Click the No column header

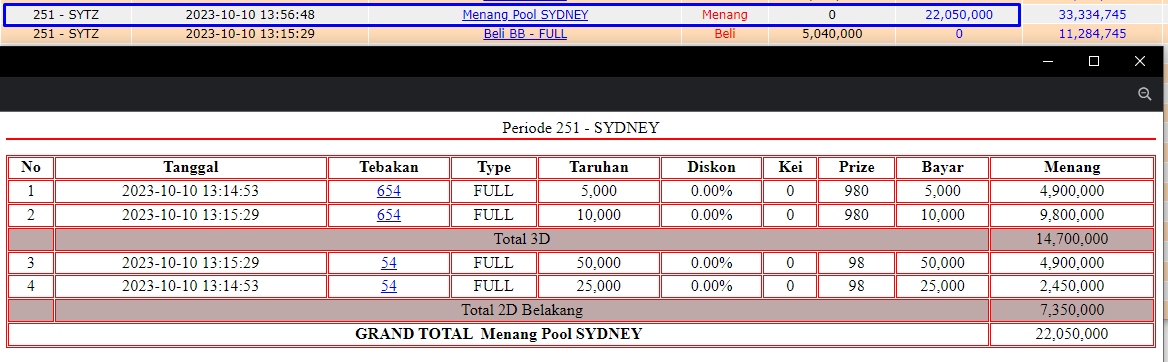tap(31, 167)
